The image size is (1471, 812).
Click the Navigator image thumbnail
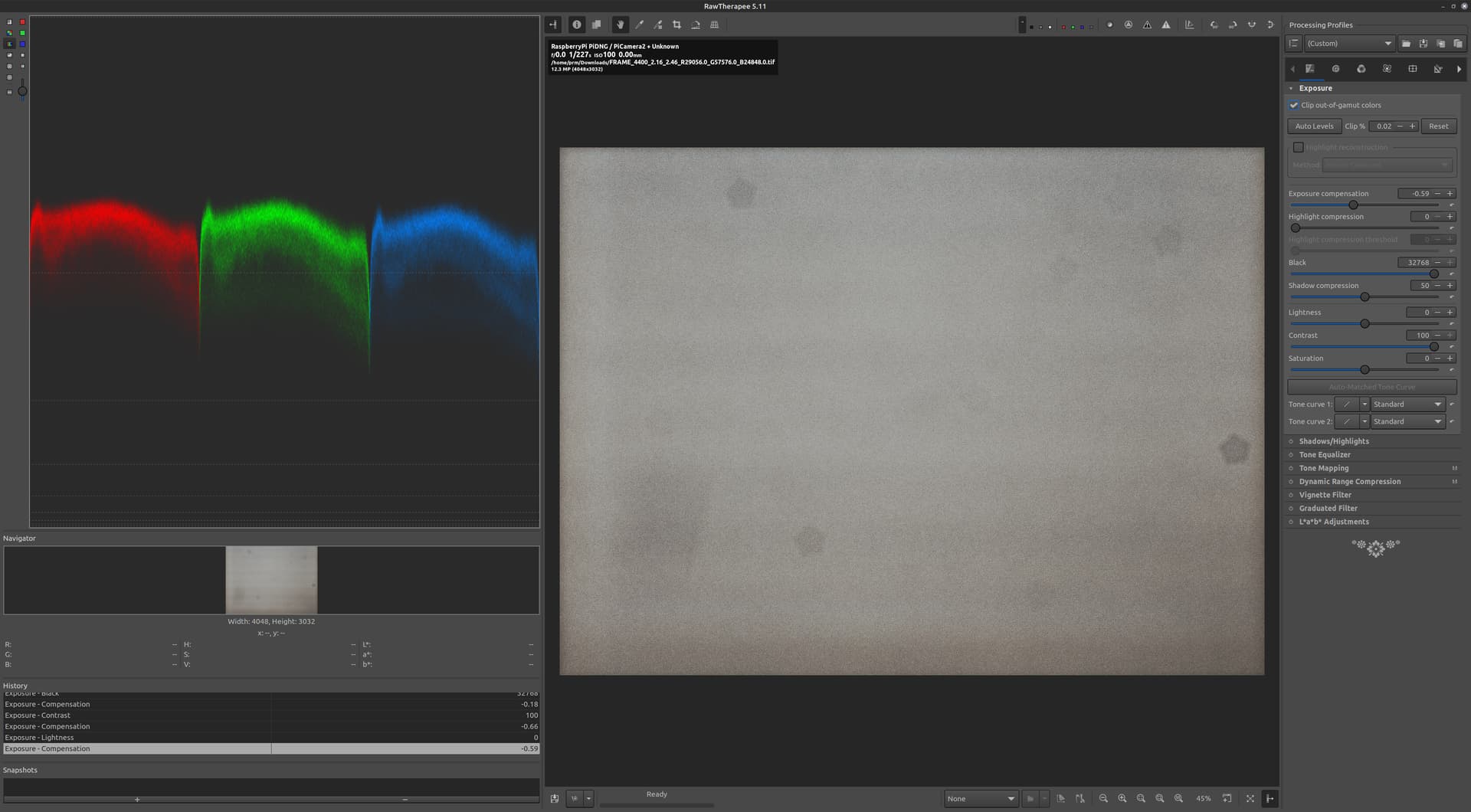coord(271,580)
